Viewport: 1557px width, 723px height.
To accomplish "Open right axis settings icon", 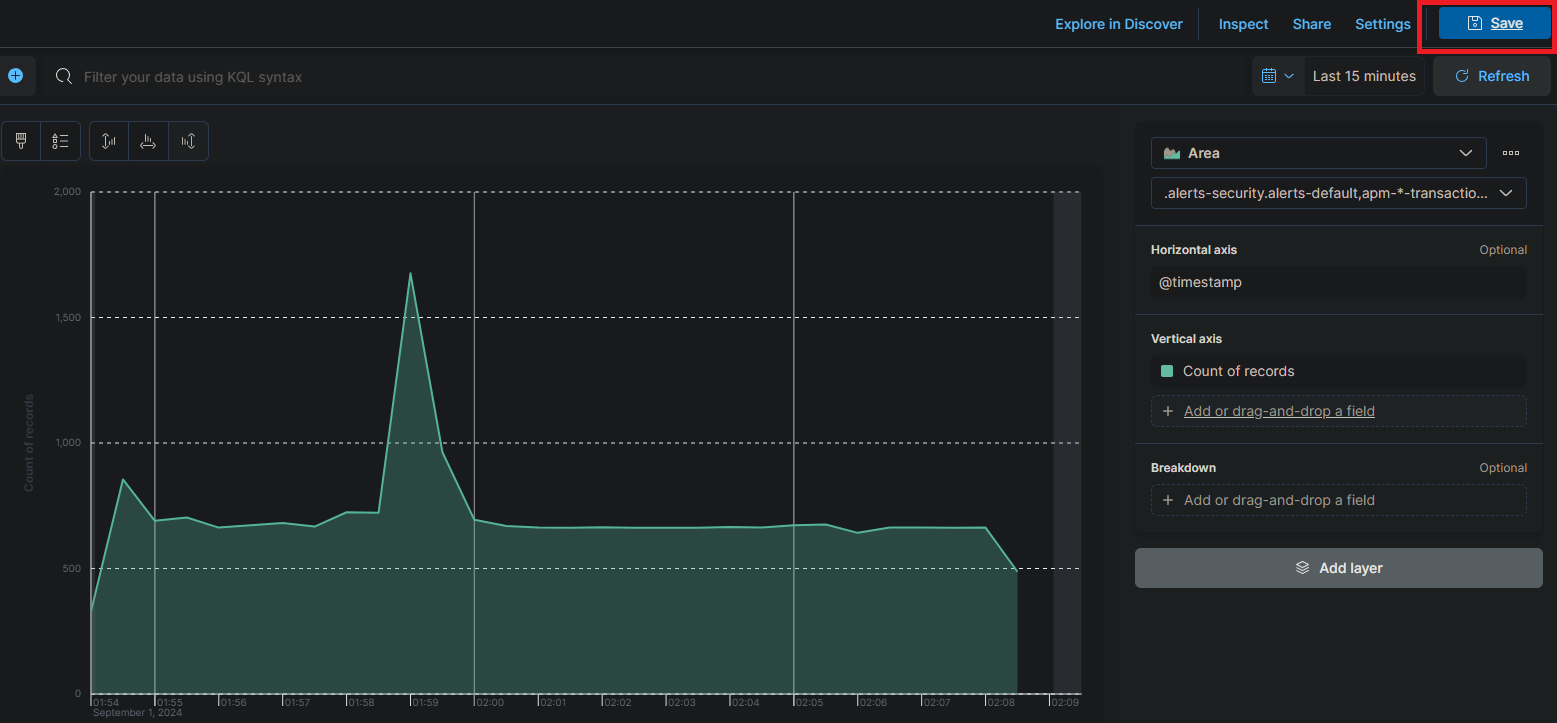I will tap(188, 141).
